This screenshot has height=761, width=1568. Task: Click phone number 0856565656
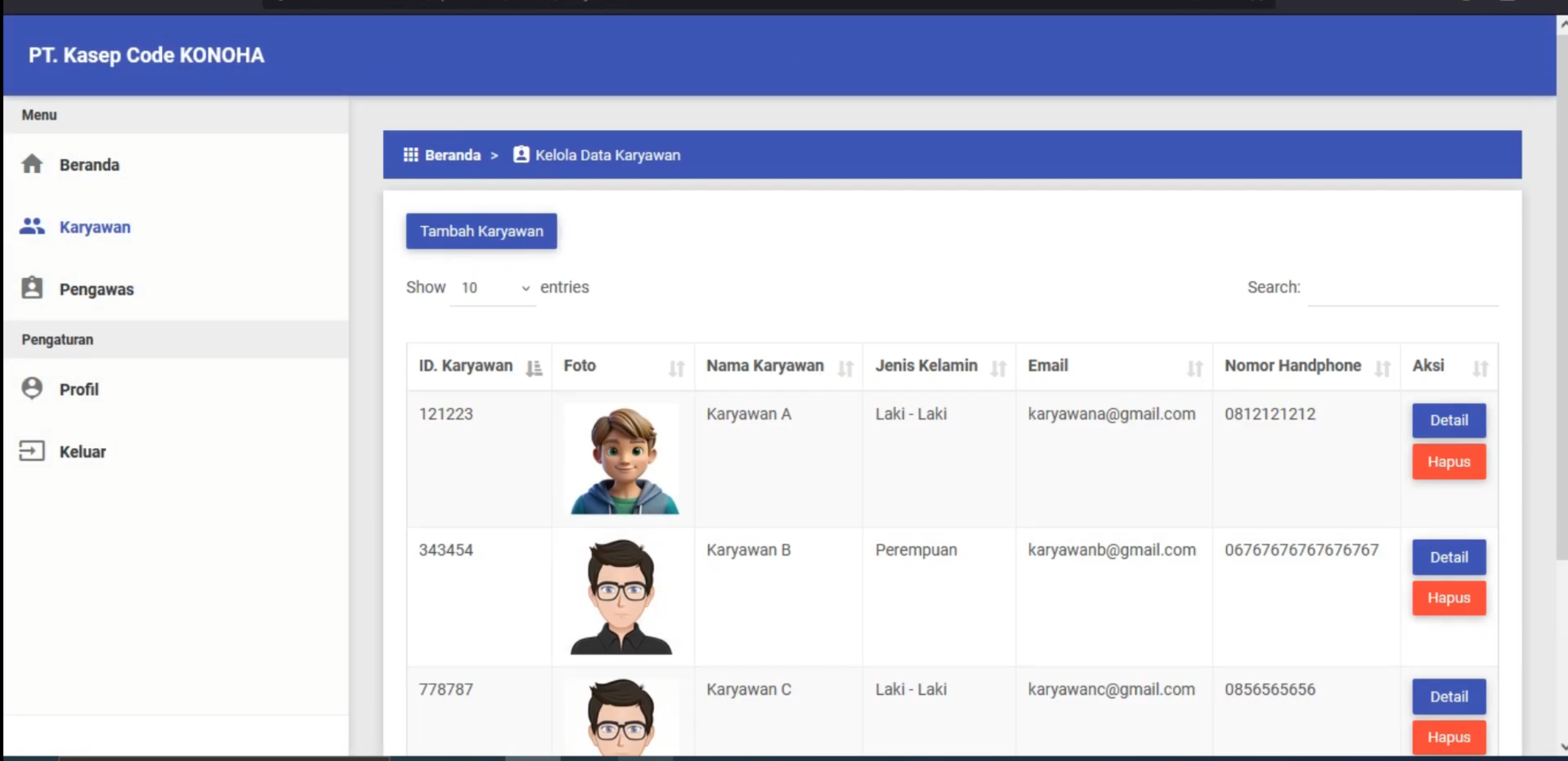[x=1270, y=689]
